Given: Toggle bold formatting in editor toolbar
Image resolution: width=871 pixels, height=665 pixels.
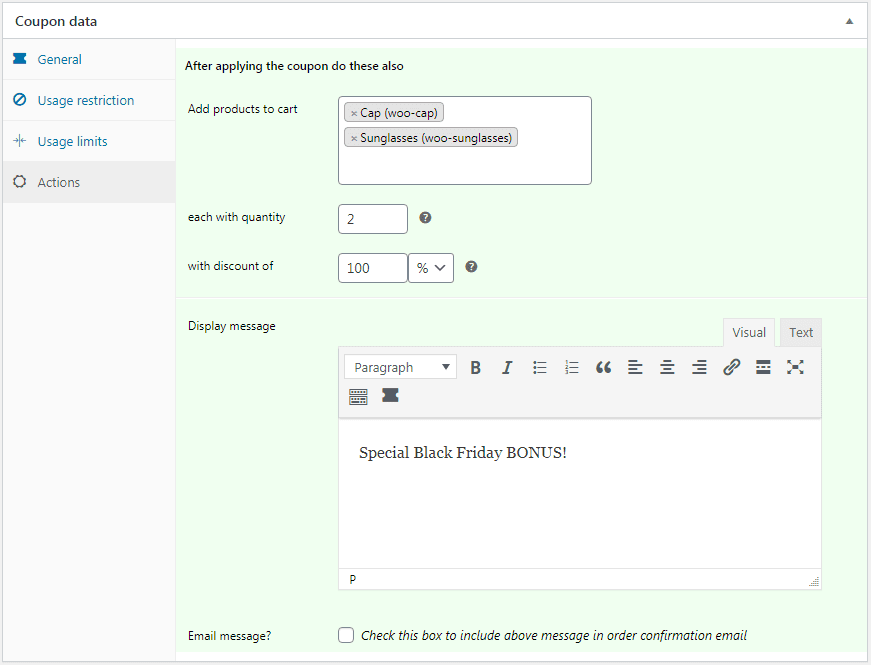Looking at the screenshot, I should click(475, 367).
